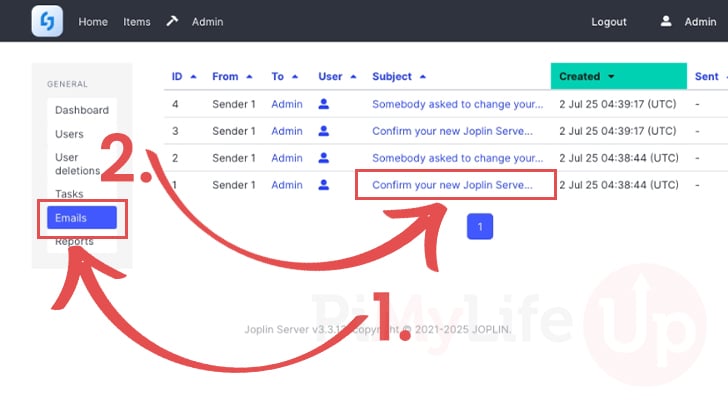
Task: Click Sender 1 in row 2
Action: pyautogui.click(x=234, y=158)
